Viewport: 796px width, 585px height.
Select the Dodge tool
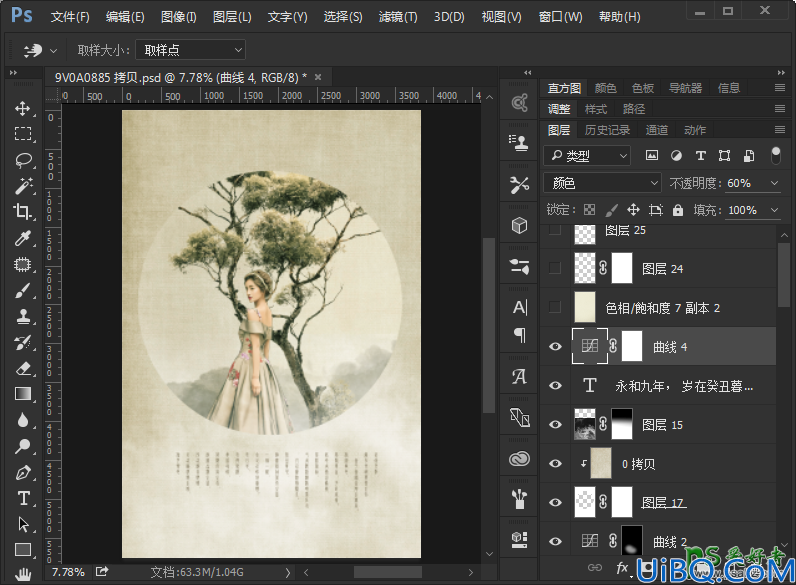pos(22,447)
